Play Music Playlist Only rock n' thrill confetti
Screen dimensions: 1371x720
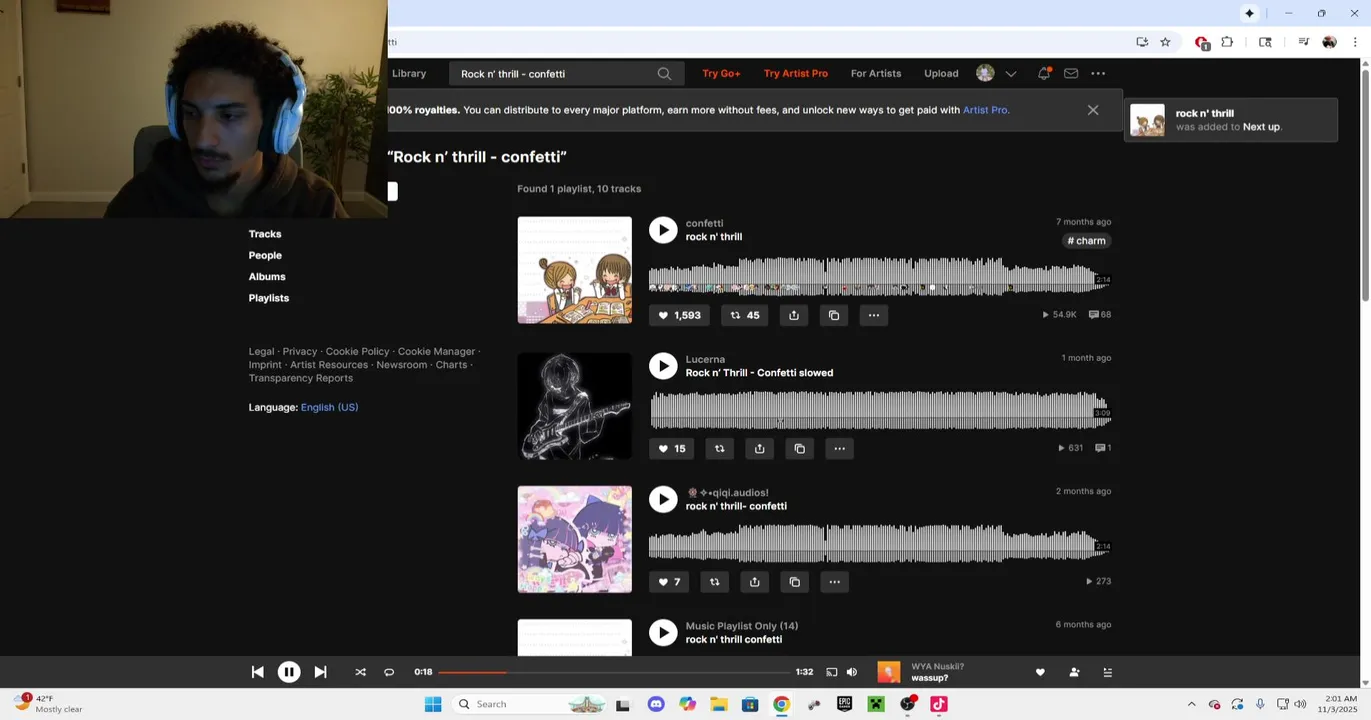coord(663,633)
